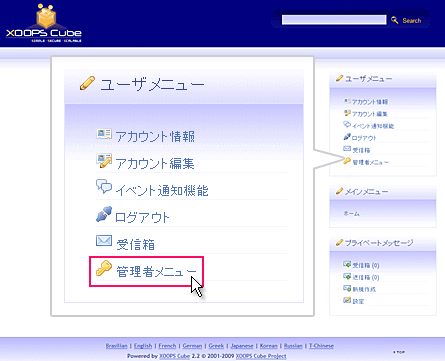Switch language to German in footer

[x=192, y=346]
